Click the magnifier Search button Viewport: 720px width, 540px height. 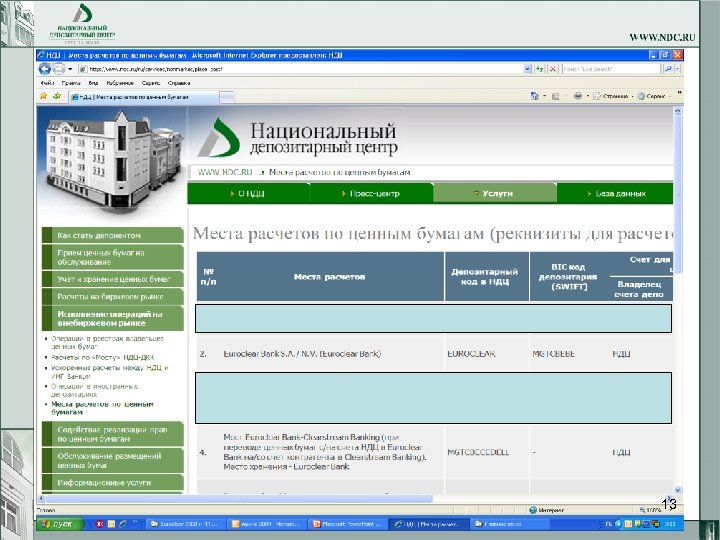click(x=668, y=69)
